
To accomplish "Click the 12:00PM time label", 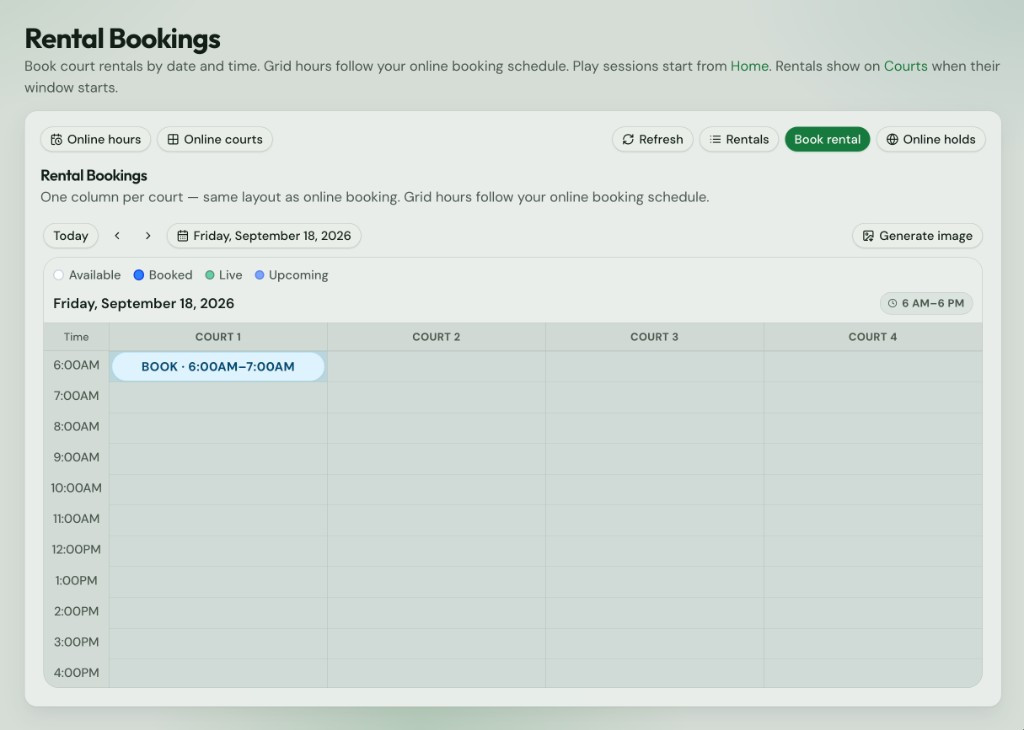I will (x=76, y=549).
